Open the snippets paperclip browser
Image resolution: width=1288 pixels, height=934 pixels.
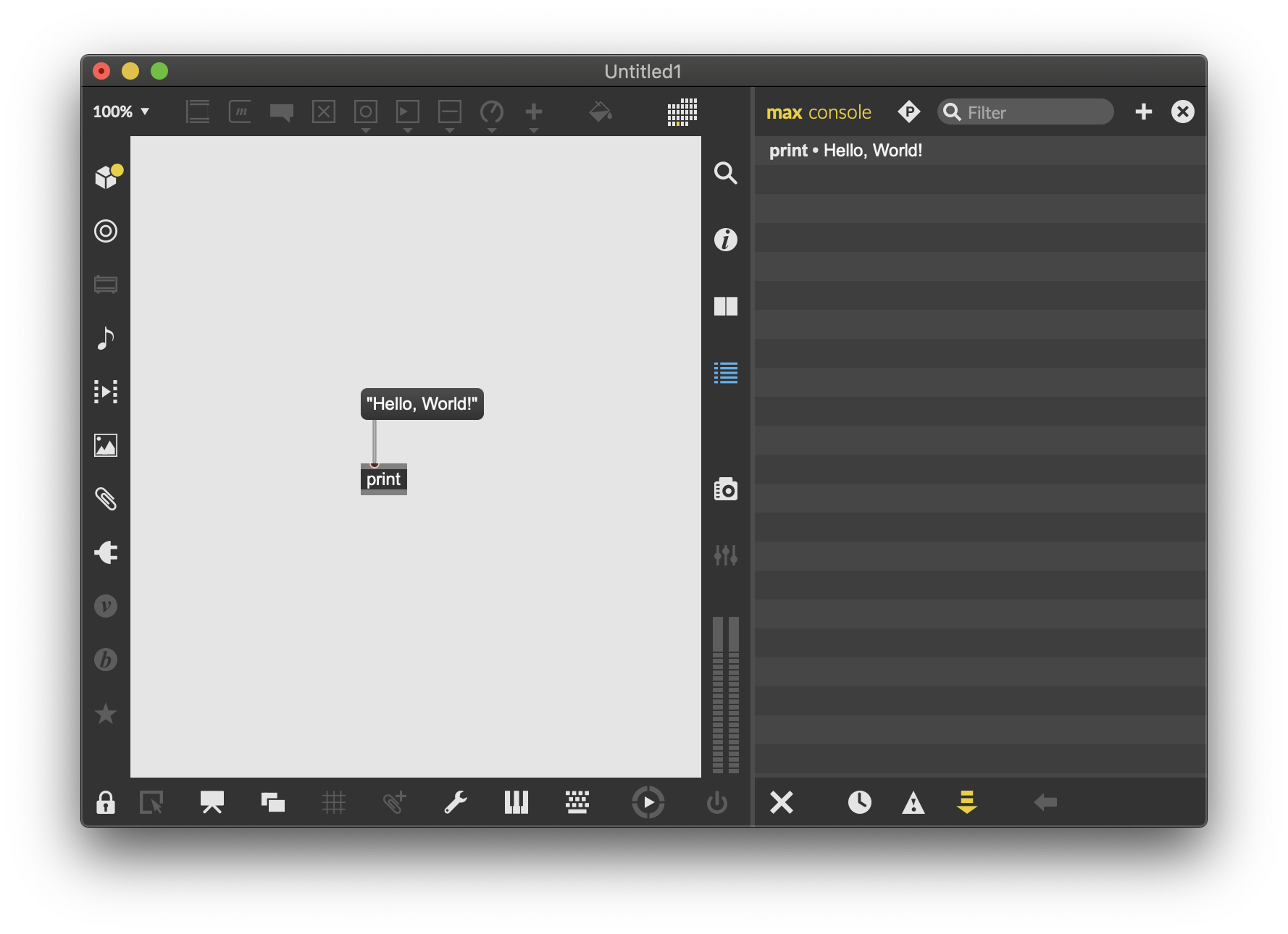click(x=106, y=499)
